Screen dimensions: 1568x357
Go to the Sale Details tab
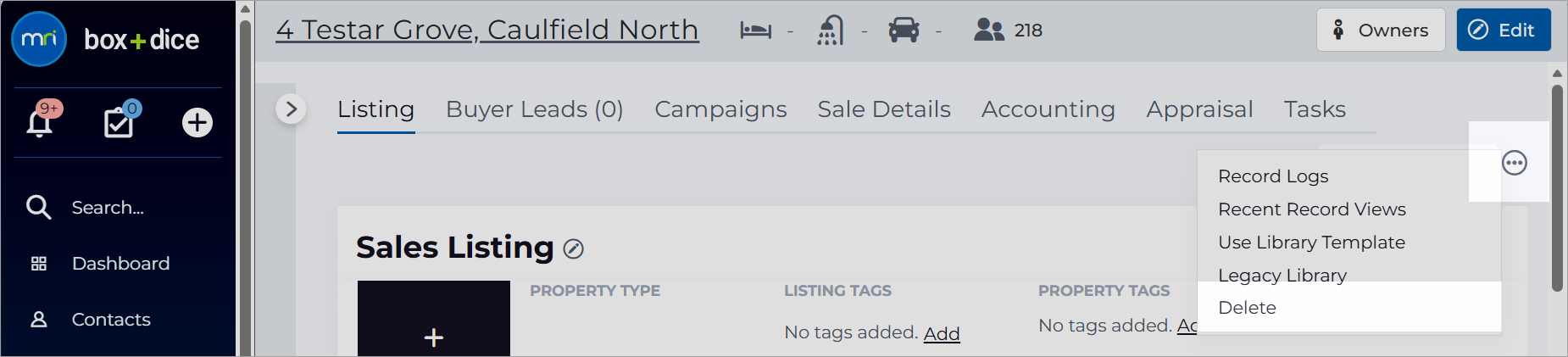pyautogui.click(x=884, y=109)
